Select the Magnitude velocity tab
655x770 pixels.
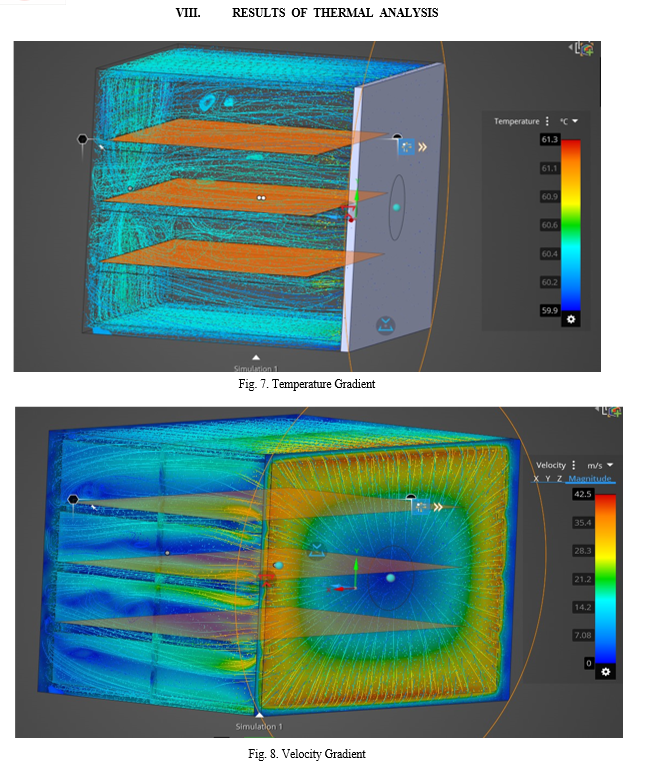[x=590, y=478]
